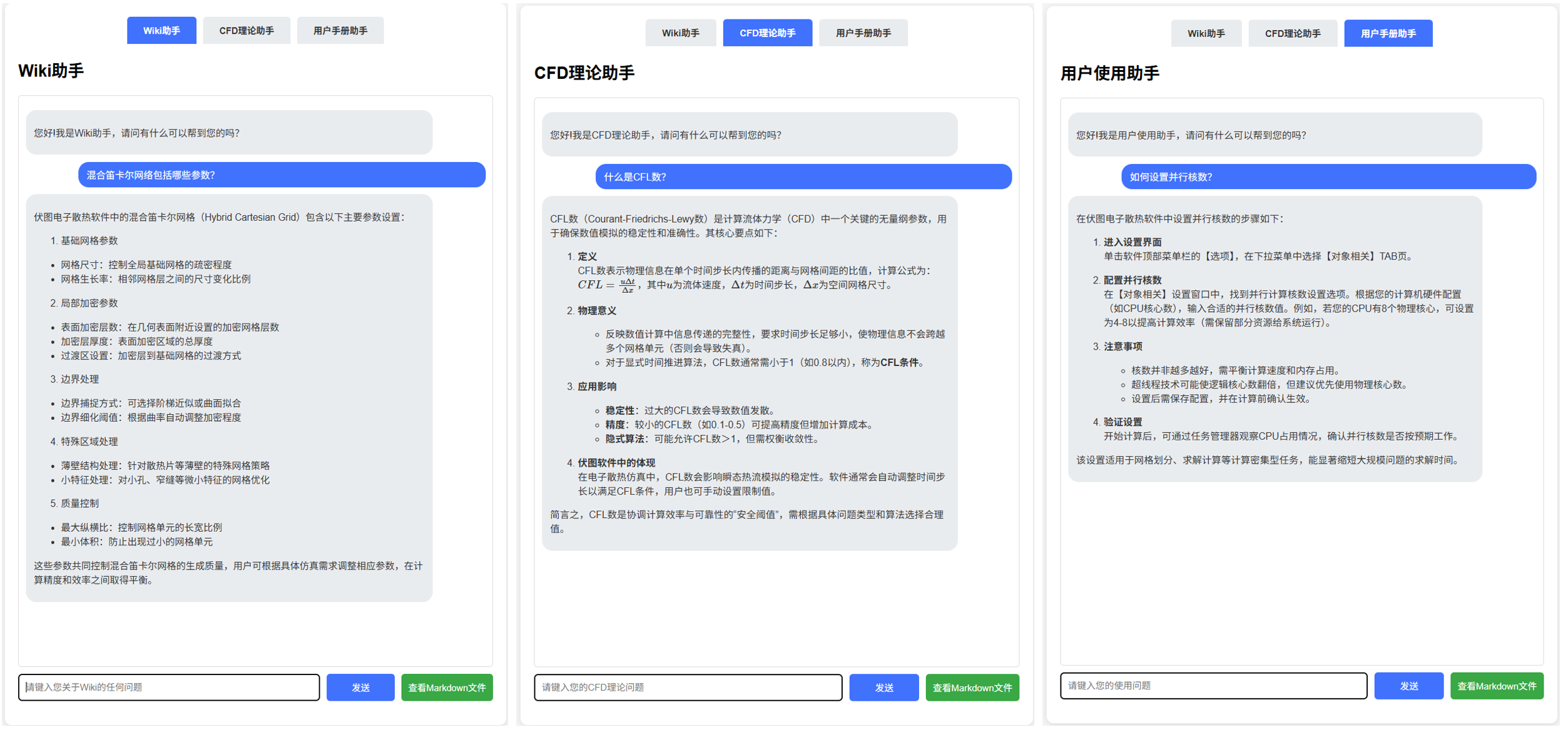Open 查看Markdown文件 in user manual panel
This screenshot has width=1568, height=732.
coord(1497,686)
